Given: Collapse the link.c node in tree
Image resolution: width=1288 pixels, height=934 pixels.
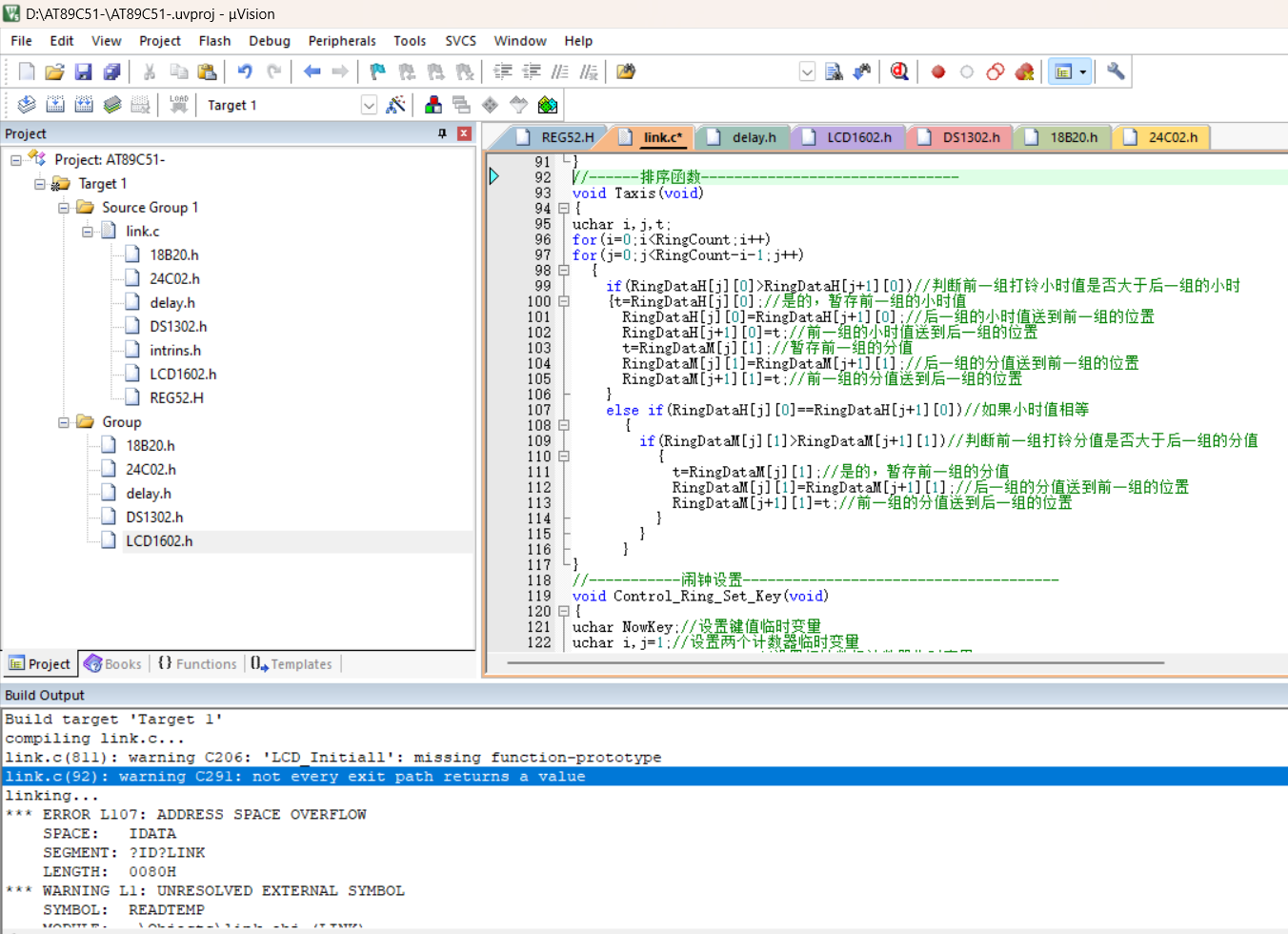Looking at the screenshot, I should [x=88, y=232].
